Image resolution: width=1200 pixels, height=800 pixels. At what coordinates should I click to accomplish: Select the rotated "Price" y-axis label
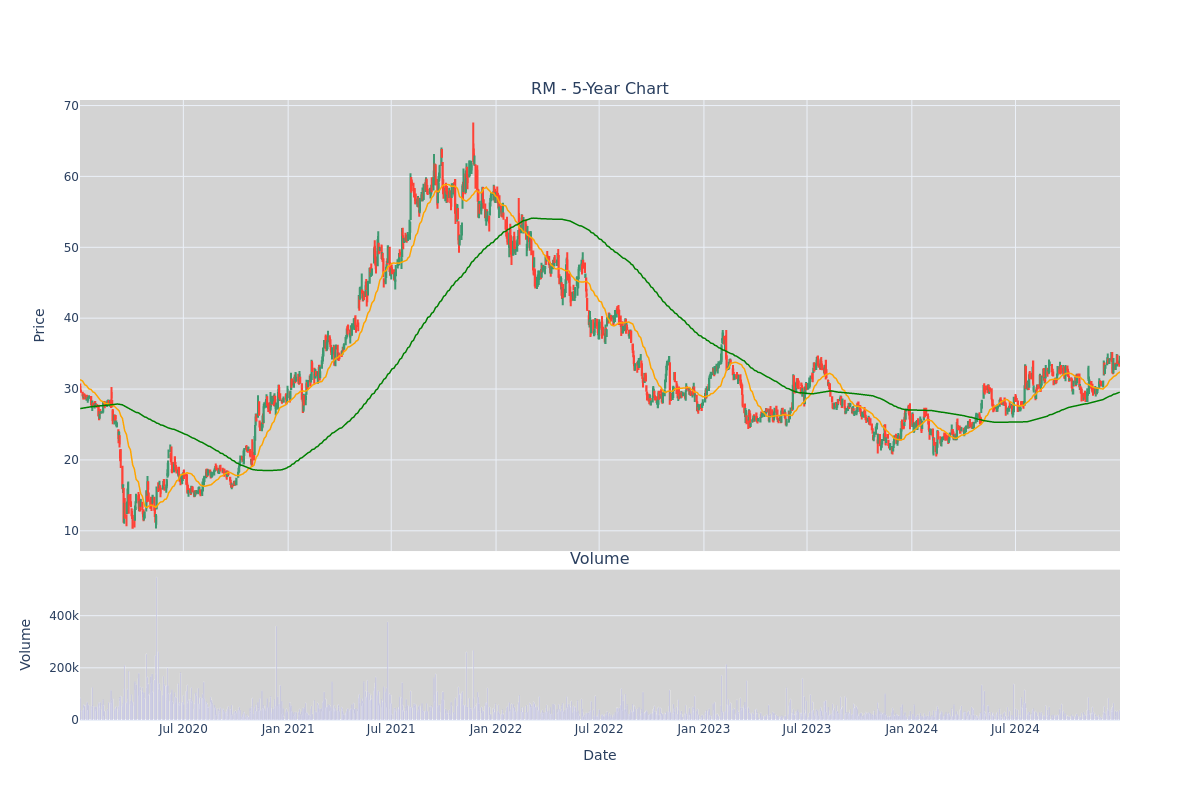40,325
